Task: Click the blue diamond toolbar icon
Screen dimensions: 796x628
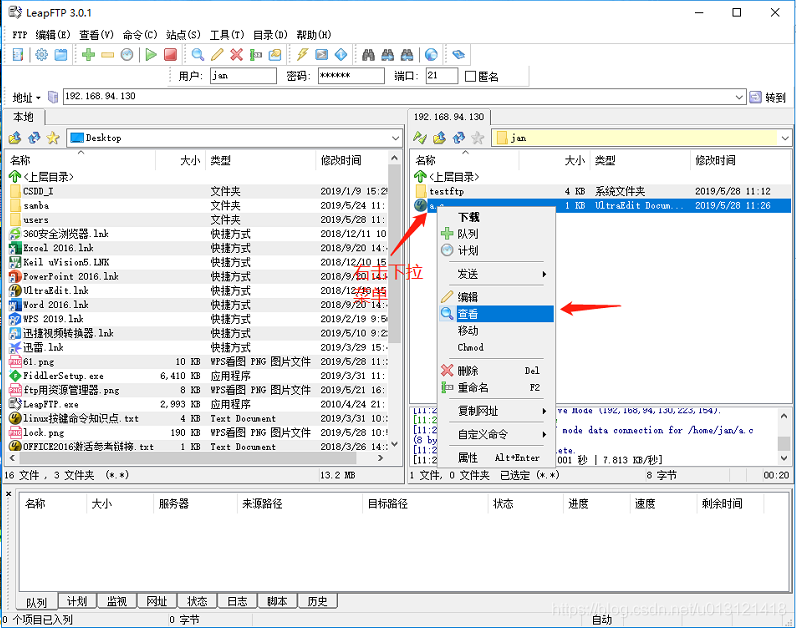Action: click(x=341, y=54)
